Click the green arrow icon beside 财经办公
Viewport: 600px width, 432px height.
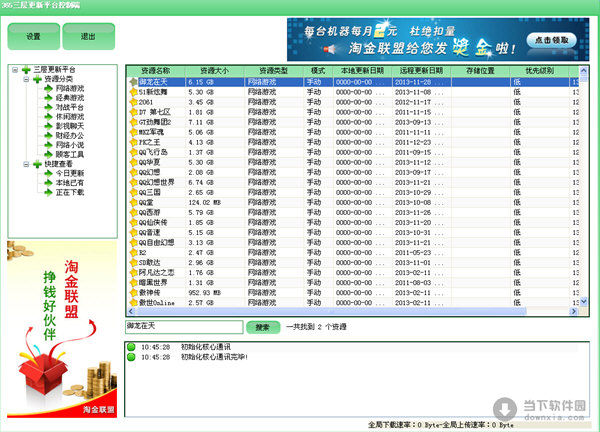tap(48, 135)
